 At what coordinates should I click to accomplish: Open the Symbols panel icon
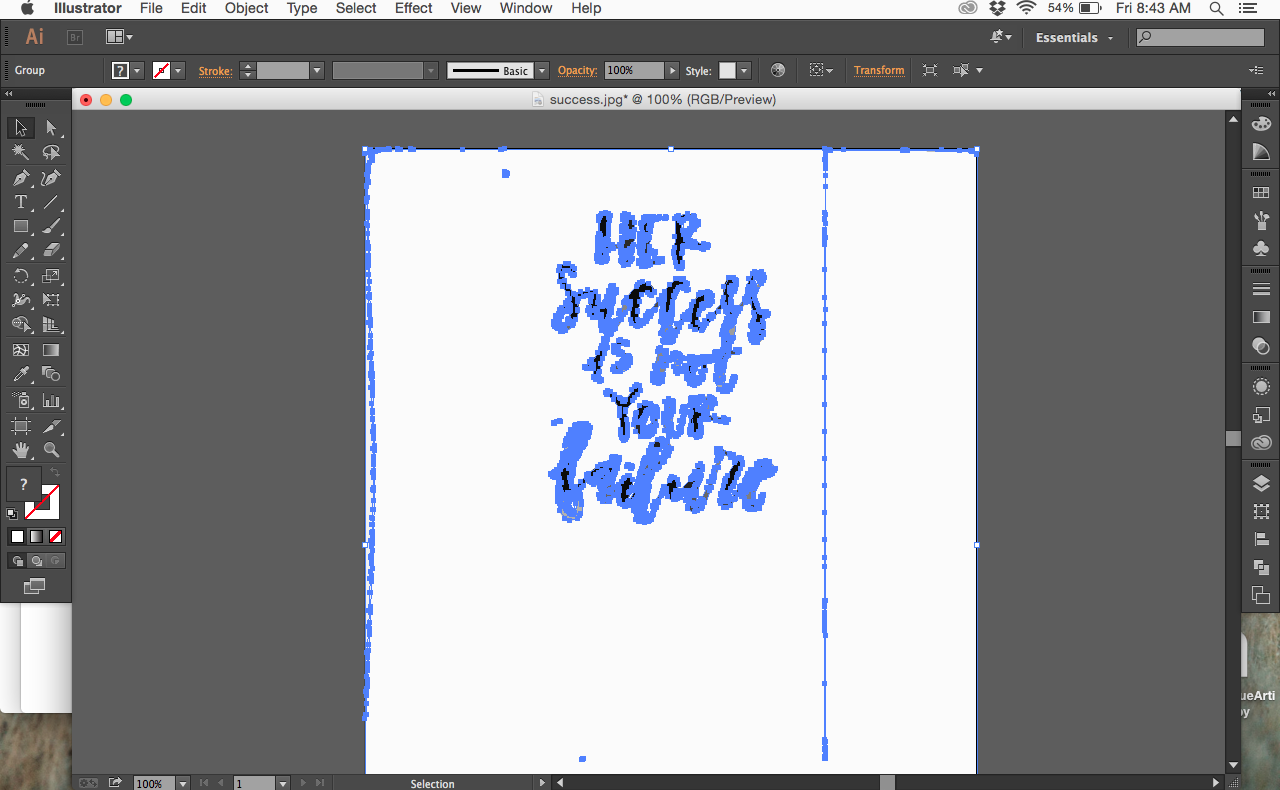[1261, 247]
